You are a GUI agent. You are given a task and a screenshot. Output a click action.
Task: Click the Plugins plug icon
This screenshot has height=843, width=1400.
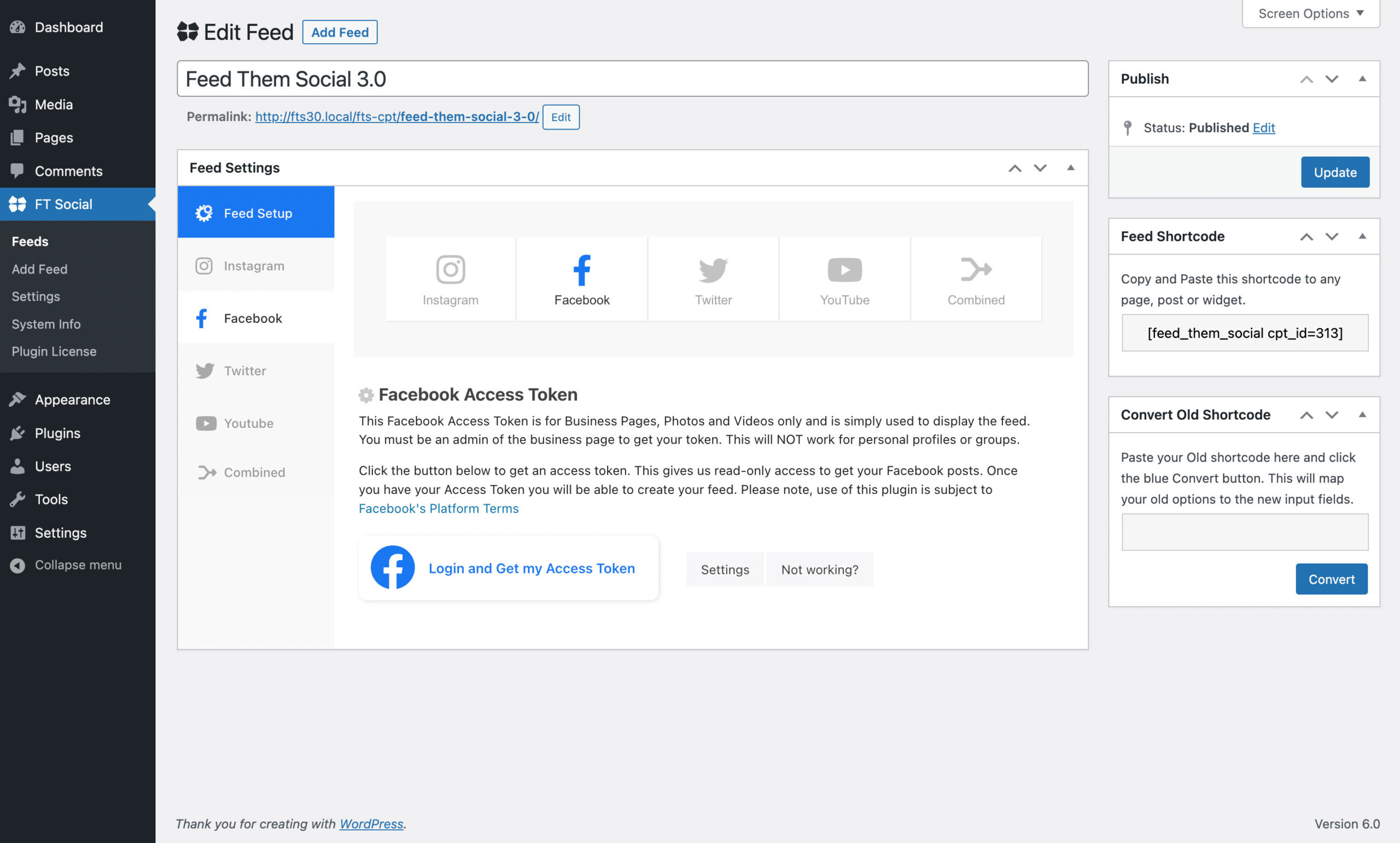point(17,433)
